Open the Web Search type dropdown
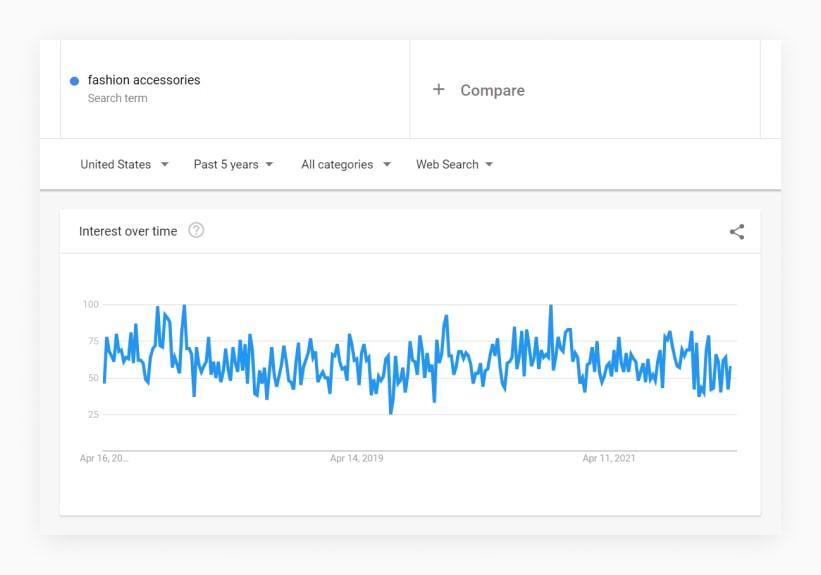Image resolution: width=821 pixels, height=575 pixels. [x=454, y=164]
